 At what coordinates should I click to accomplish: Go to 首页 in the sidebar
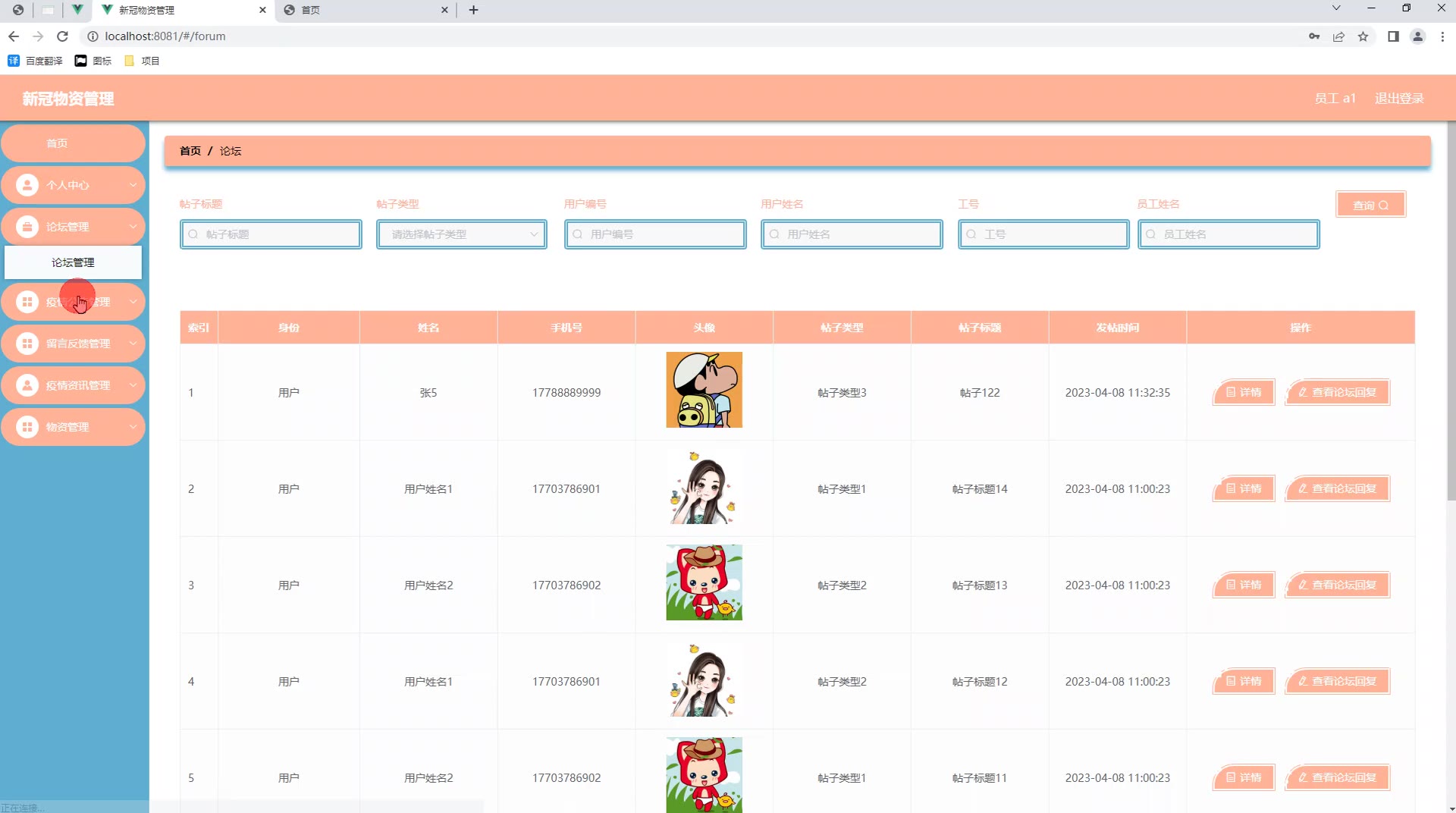pos(74,143)
